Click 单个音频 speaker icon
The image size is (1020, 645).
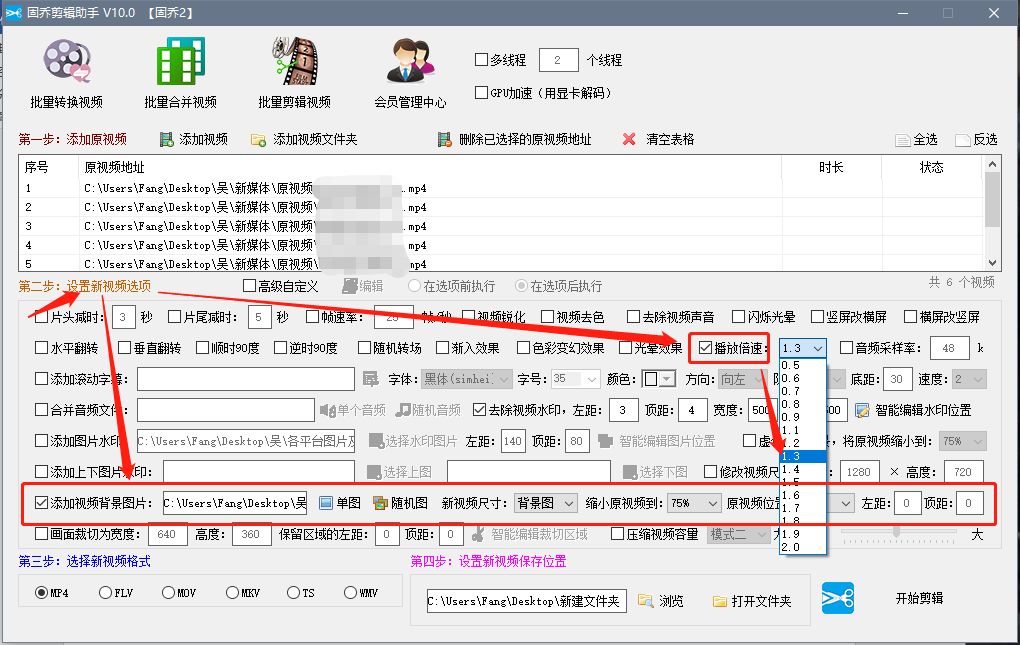(x=327, y=410)
